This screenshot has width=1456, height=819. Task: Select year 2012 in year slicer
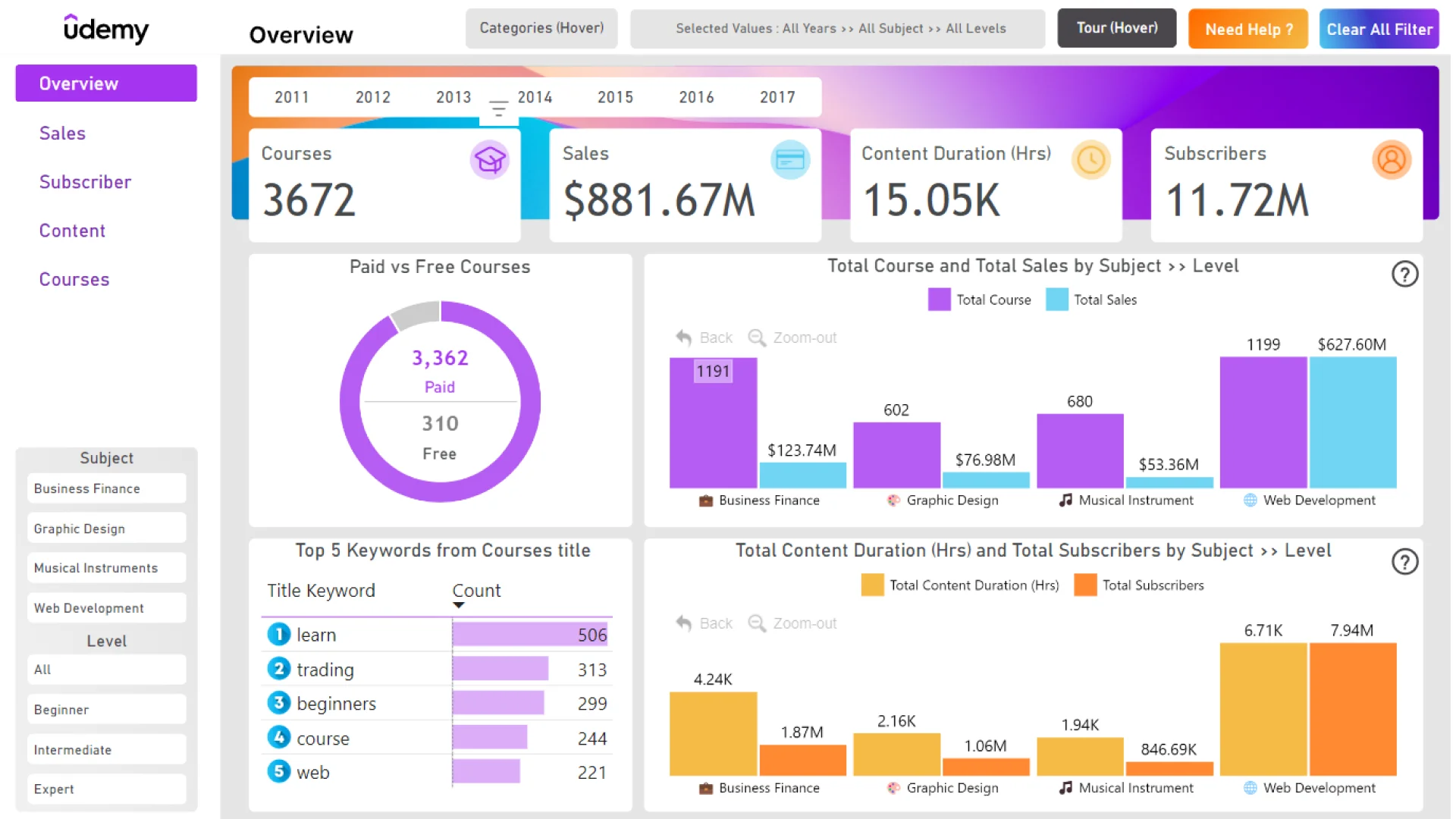373,97
